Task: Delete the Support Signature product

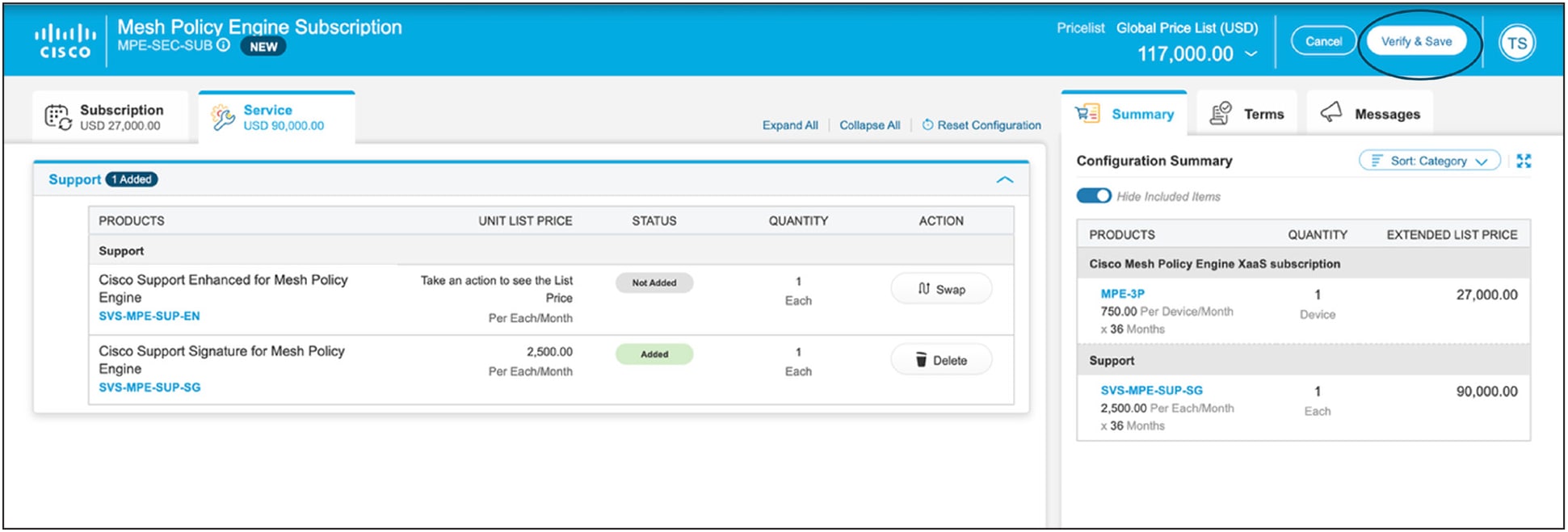Action: point(941,360)
